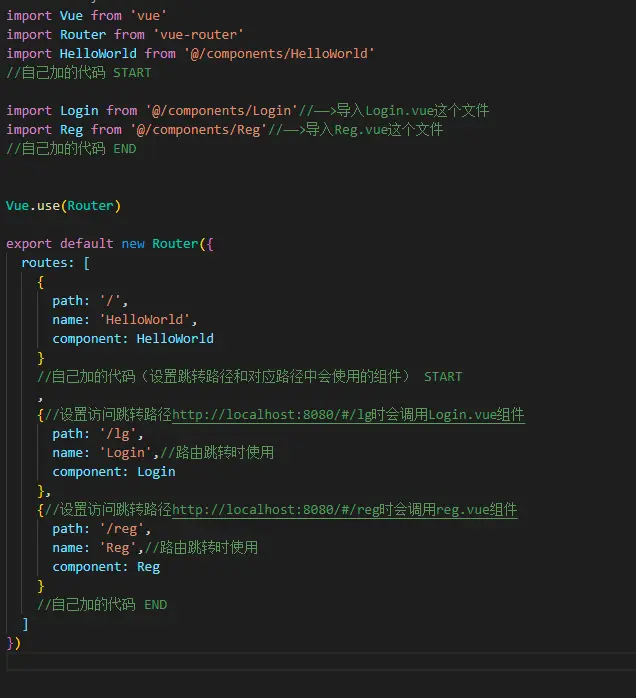Screen dimensions: 636x698
Task: Click the '@/components/Login' import path
Action: tap(221, 110)
